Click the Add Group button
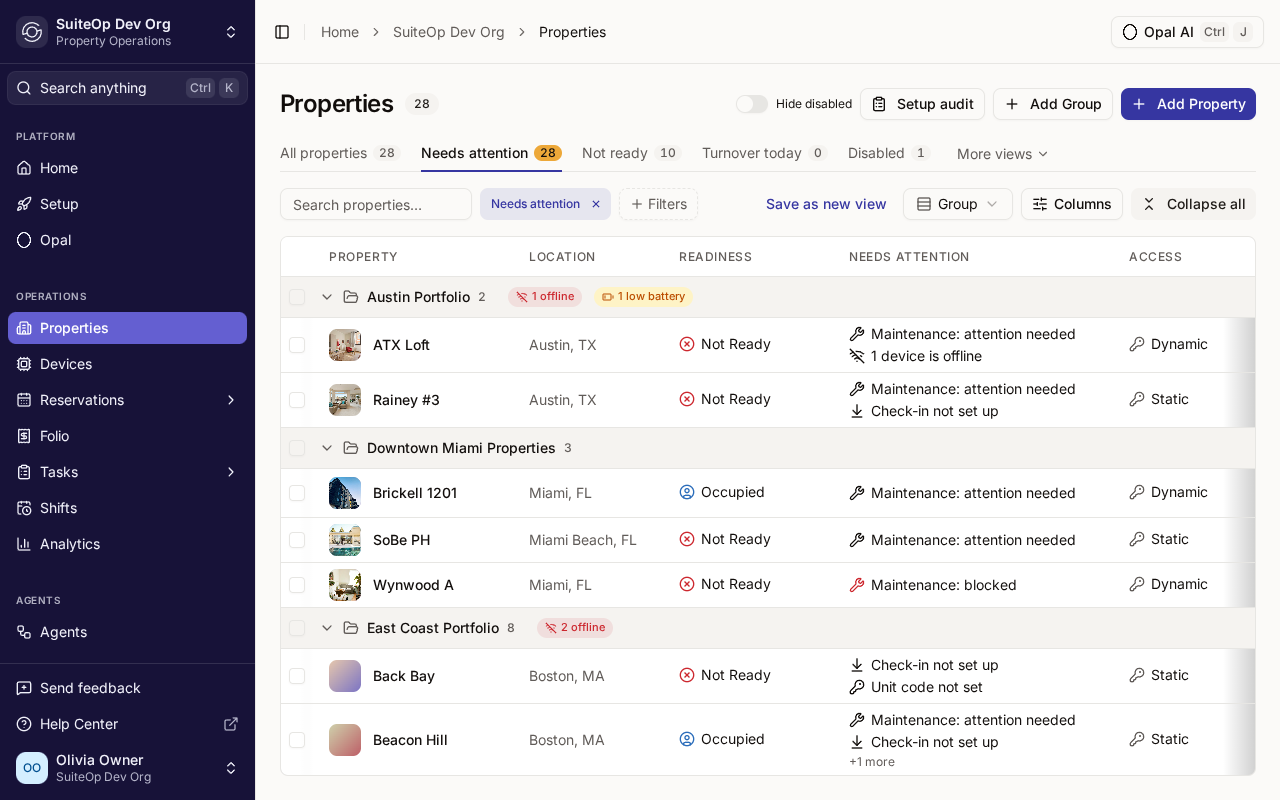Screen dimensions: 1280x800 tap(1053, 104)
